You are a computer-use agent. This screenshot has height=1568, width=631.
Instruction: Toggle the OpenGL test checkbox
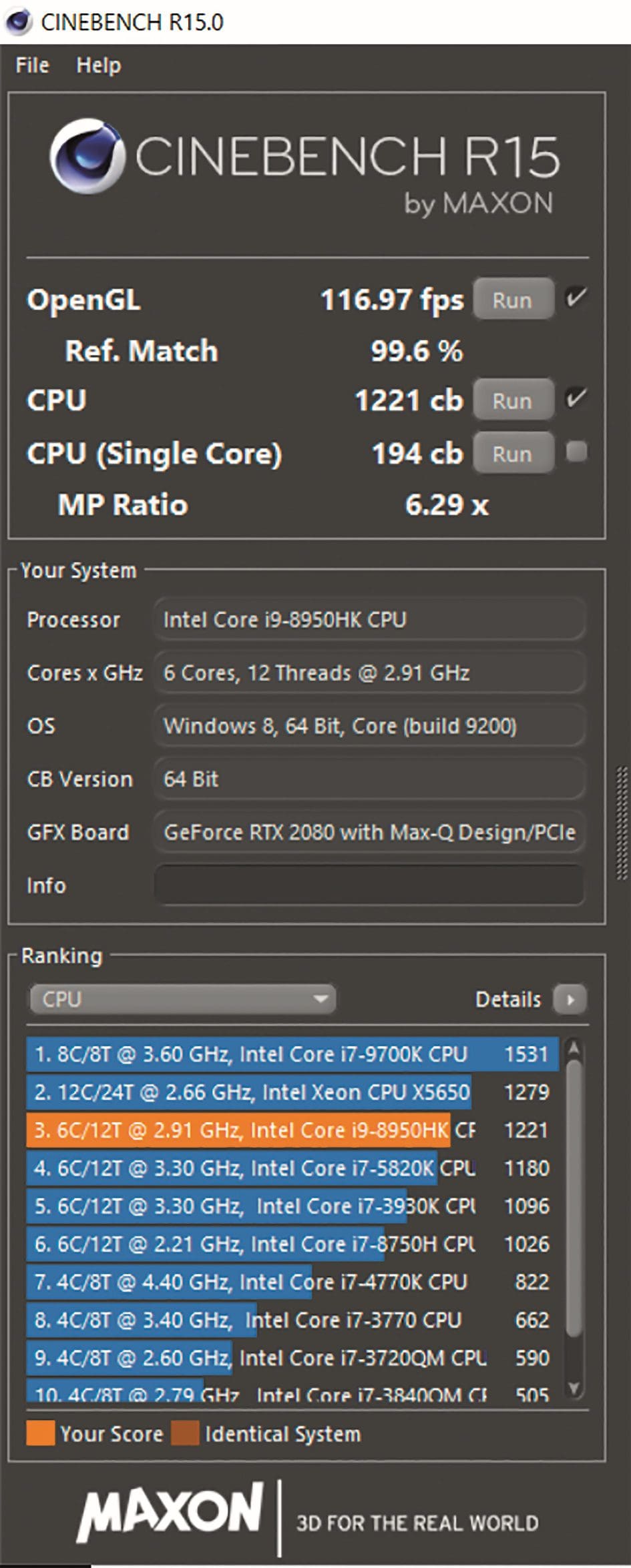tap(576, 298)
